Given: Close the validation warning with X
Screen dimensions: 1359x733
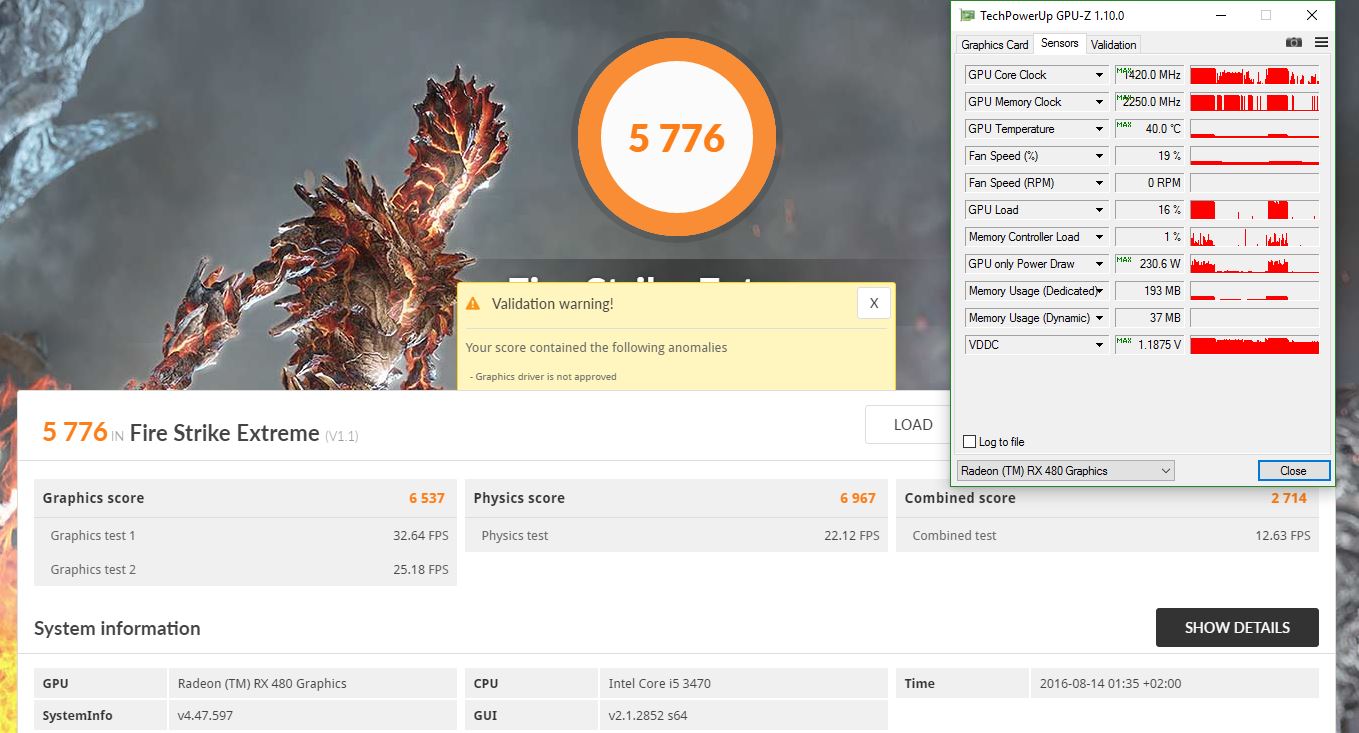Looking at the screenshot, I should 873,303.
